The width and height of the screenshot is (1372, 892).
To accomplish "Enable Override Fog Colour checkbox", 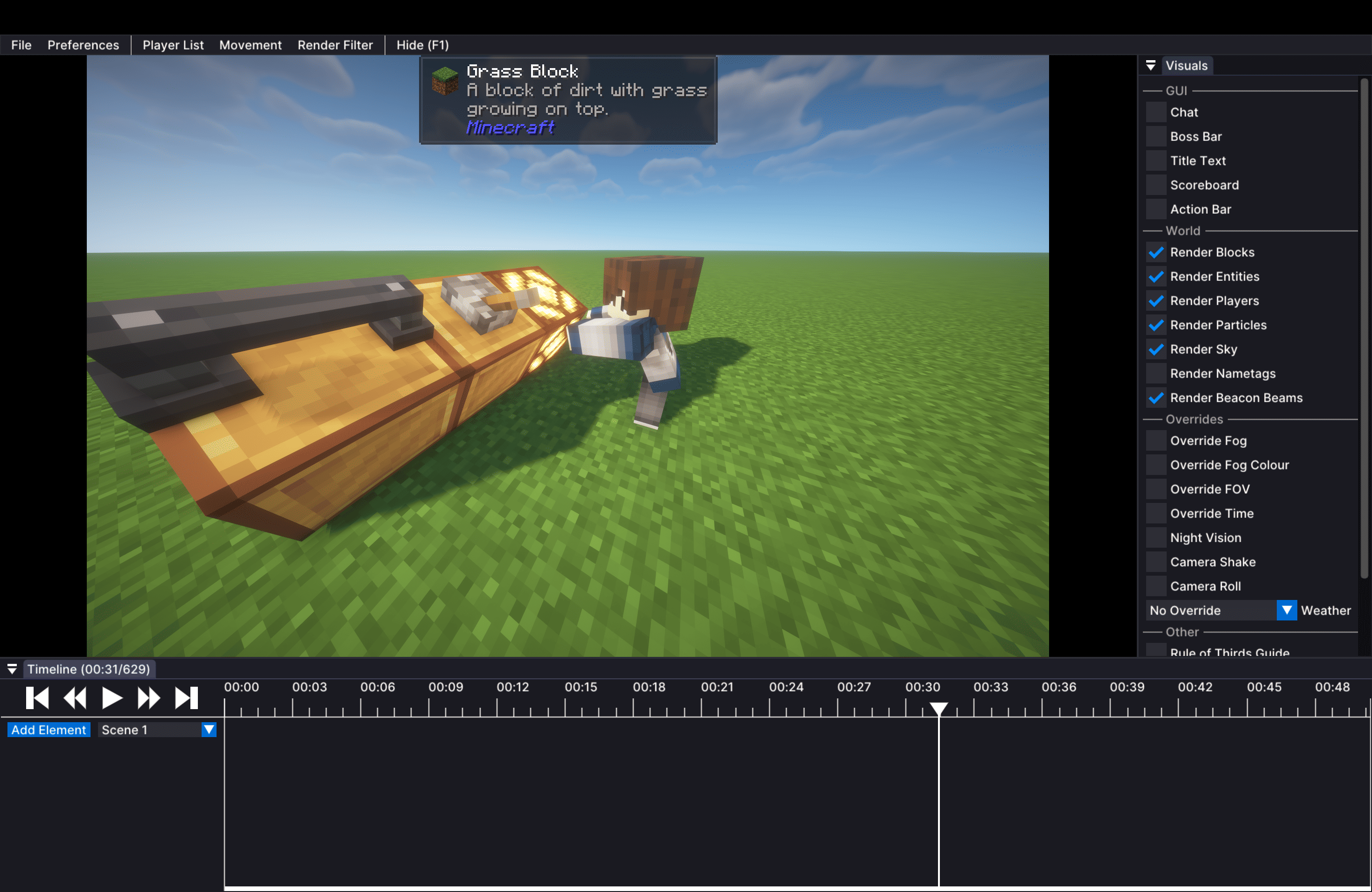I will [x=1156, y=465].
